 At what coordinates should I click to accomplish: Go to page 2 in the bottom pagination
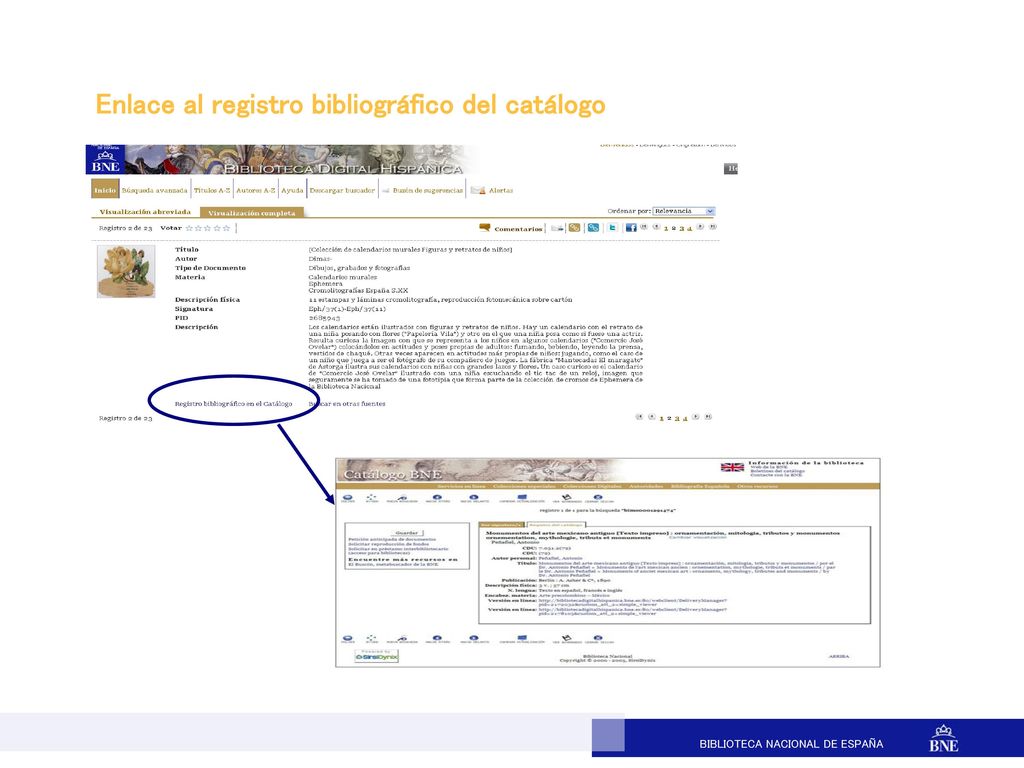pyautogui.click(x=669, y=418)
